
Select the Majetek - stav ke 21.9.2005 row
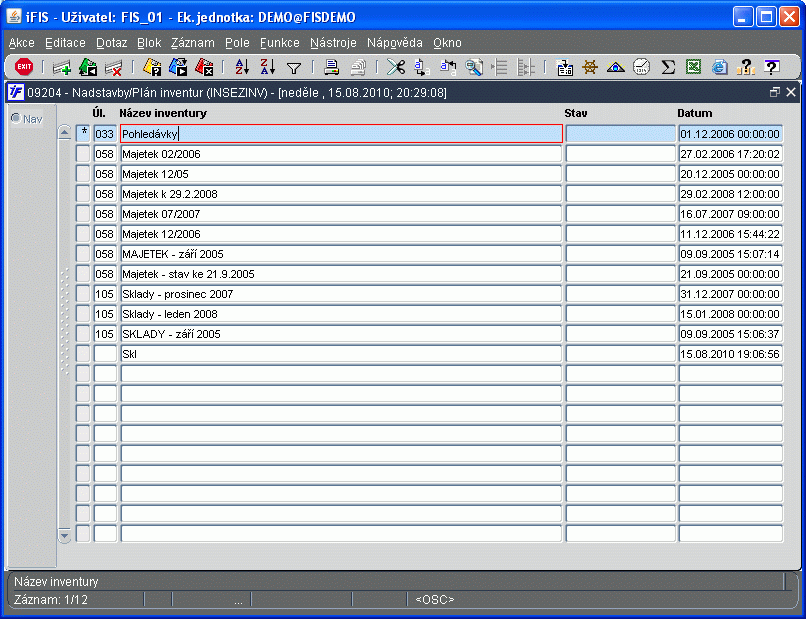coord(341,274)
